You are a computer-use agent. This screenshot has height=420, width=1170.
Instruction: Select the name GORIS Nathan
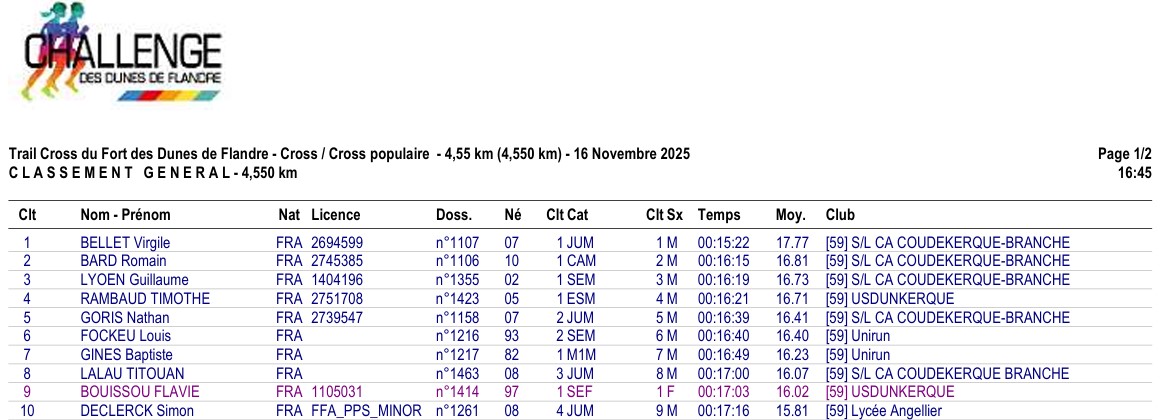coord(125,317)
